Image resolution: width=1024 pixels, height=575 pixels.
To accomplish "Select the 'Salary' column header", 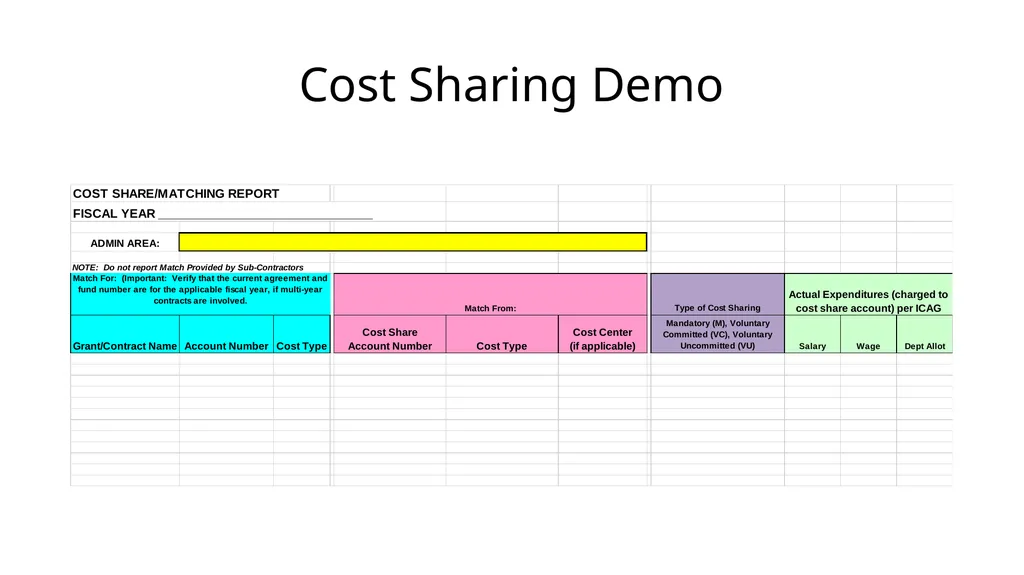I will [x=812, y=335].
